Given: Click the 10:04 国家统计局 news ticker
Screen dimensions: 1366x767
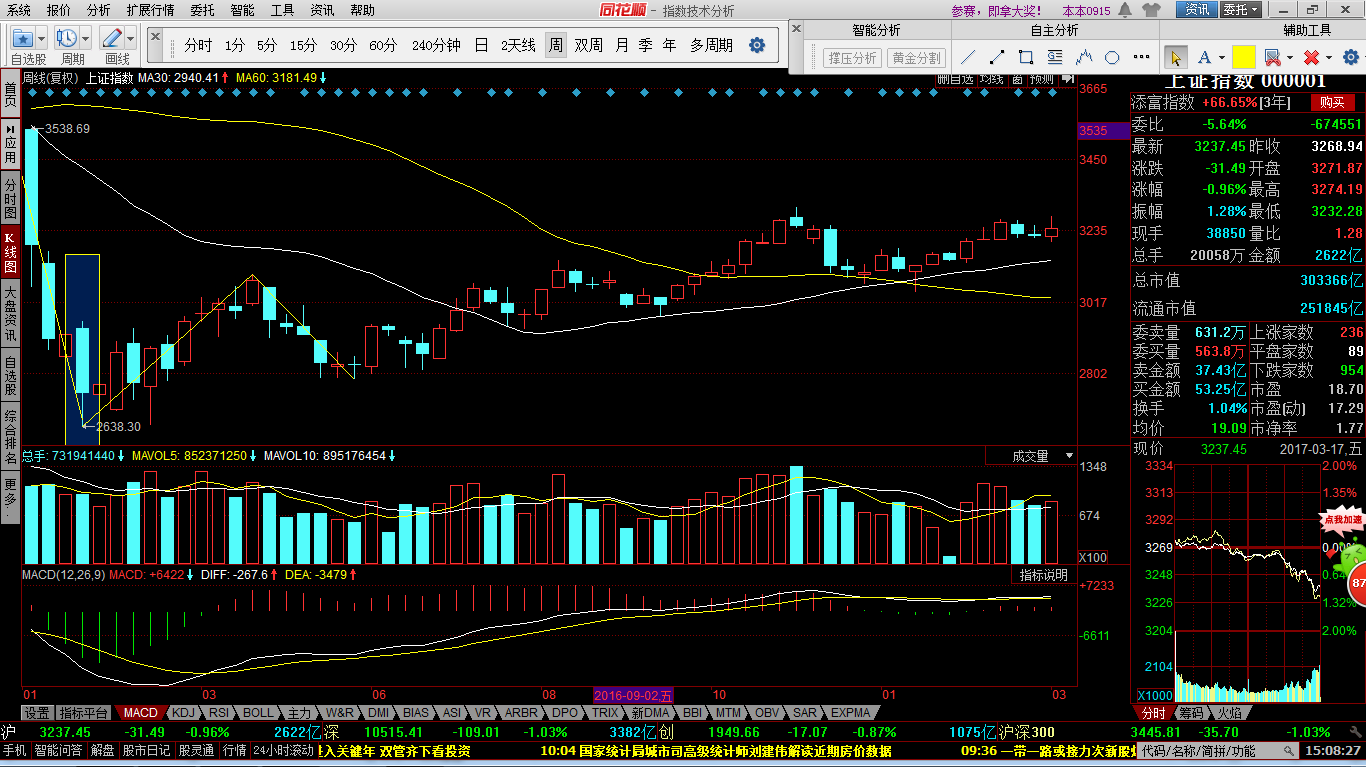Looking at the screenshot, I should click(716, 750).
